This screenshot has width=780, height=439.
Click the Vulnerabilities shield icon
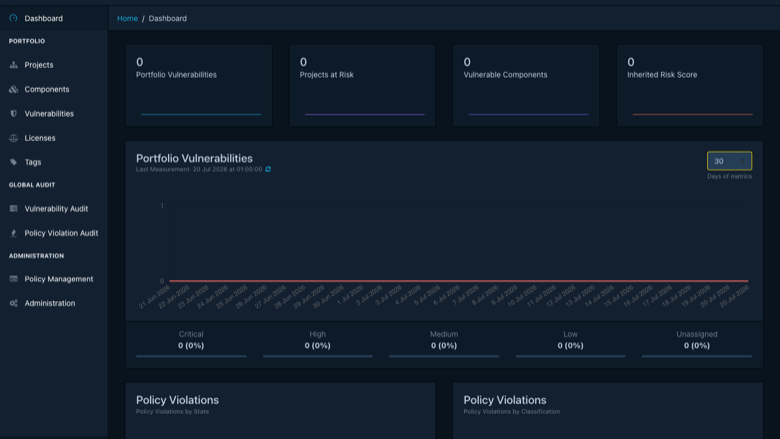click(13, 114)
